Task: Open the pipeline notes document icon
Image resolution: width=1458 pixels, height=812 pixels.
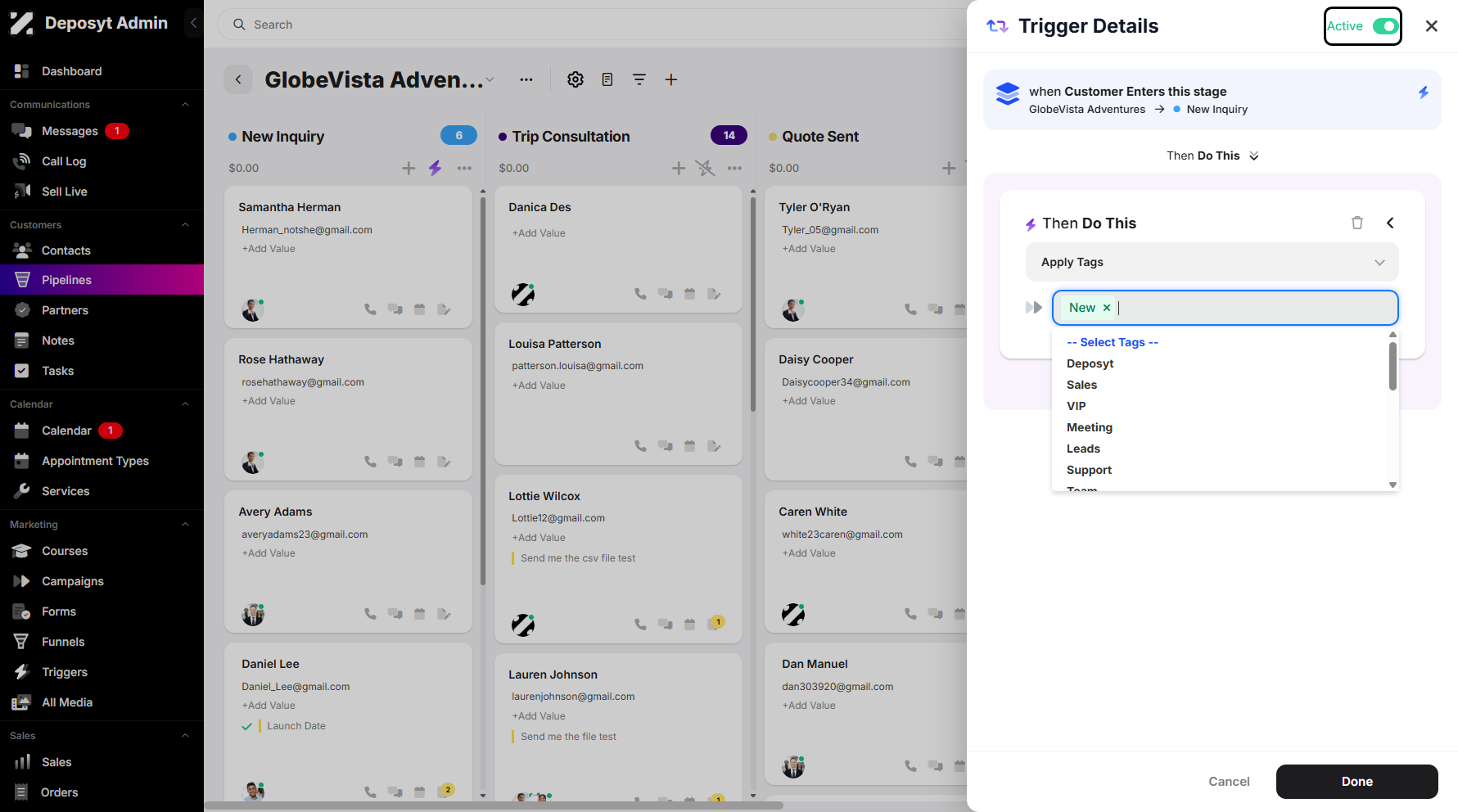Action: pos(607,79)
